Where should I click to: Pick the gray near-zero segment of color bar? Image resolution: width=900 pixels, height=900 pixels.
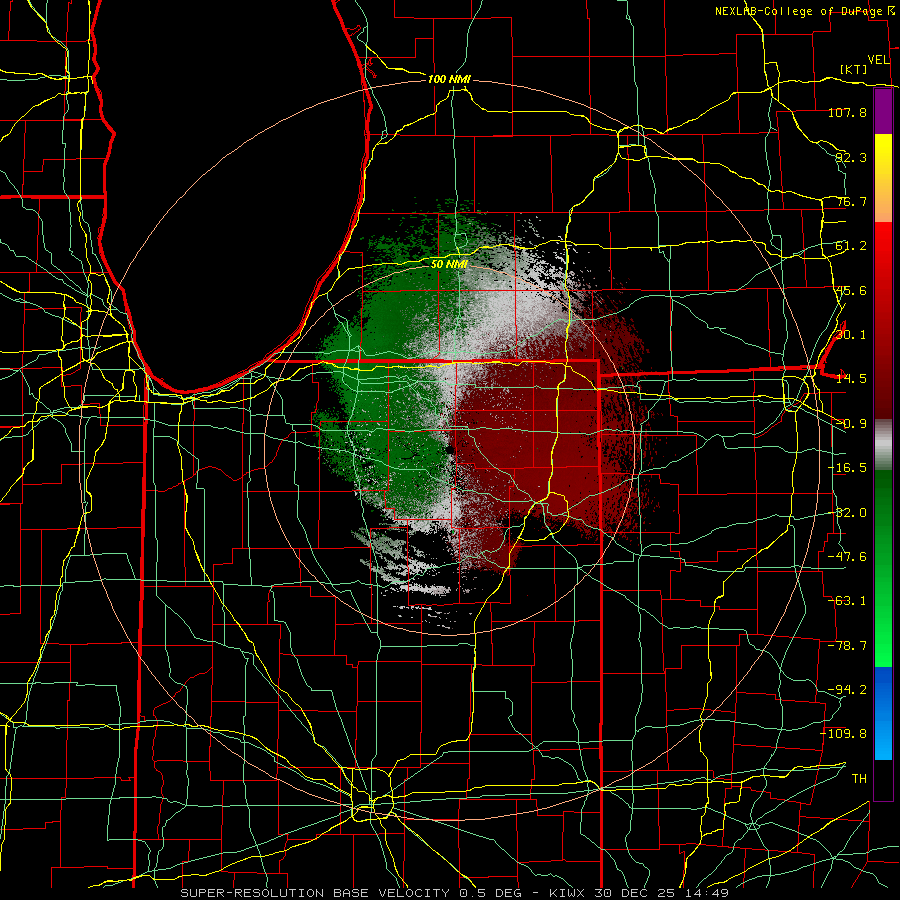(x=883, y=445)
